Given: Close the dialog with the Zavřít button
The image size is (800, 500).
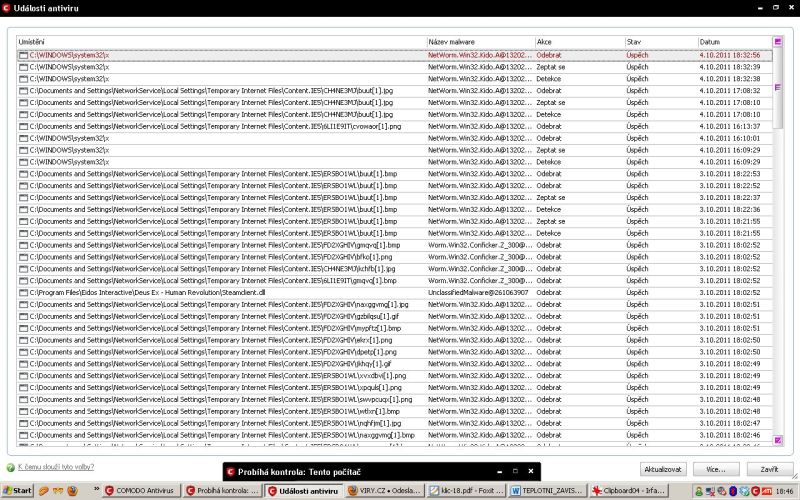Looking at the screenshot, I should coord(769,469).
